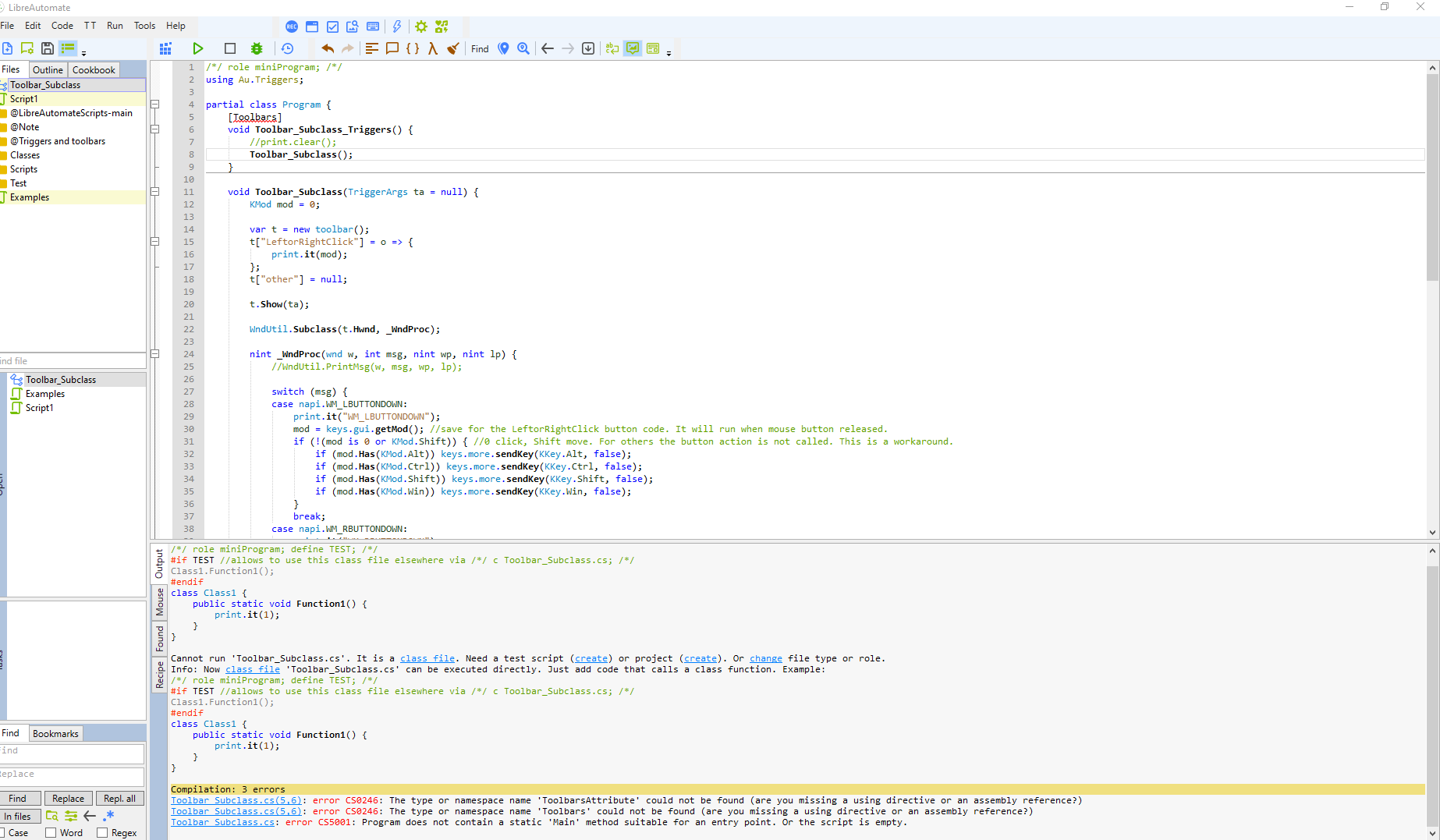Collapse code fold at line 4
Image resolution: width=1440 pixels, height=840 pixels.
click(154, 105)
